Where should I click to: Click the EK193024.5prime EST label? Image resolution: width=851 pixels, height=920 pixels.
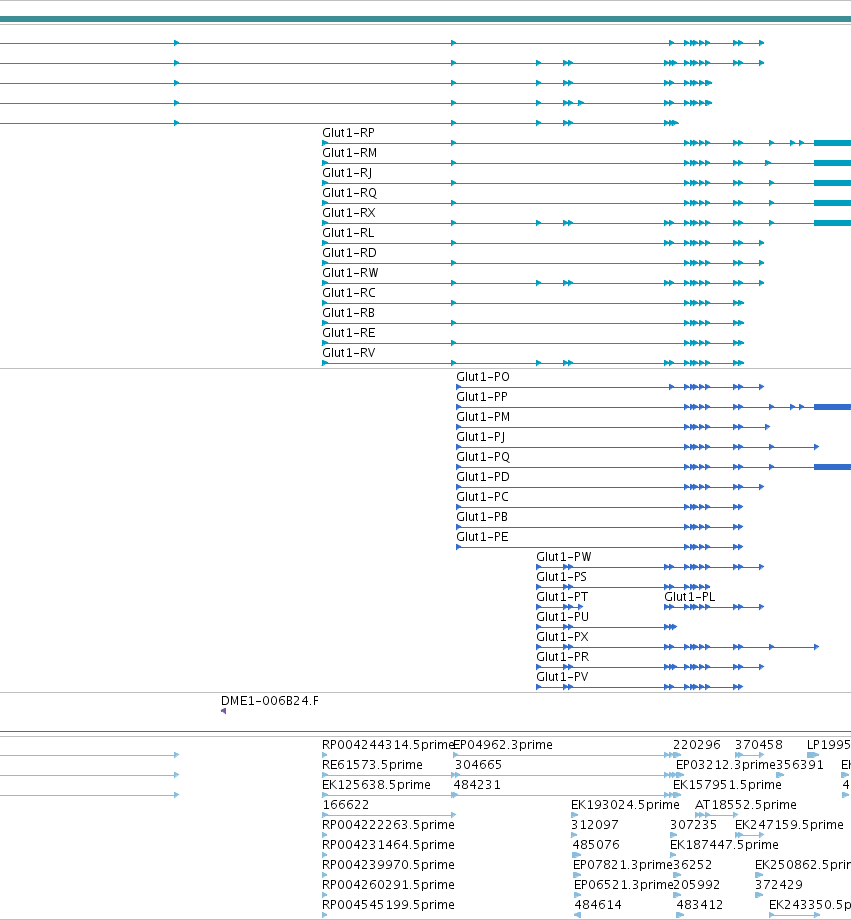pyautogui.click(x=625, y=804)
